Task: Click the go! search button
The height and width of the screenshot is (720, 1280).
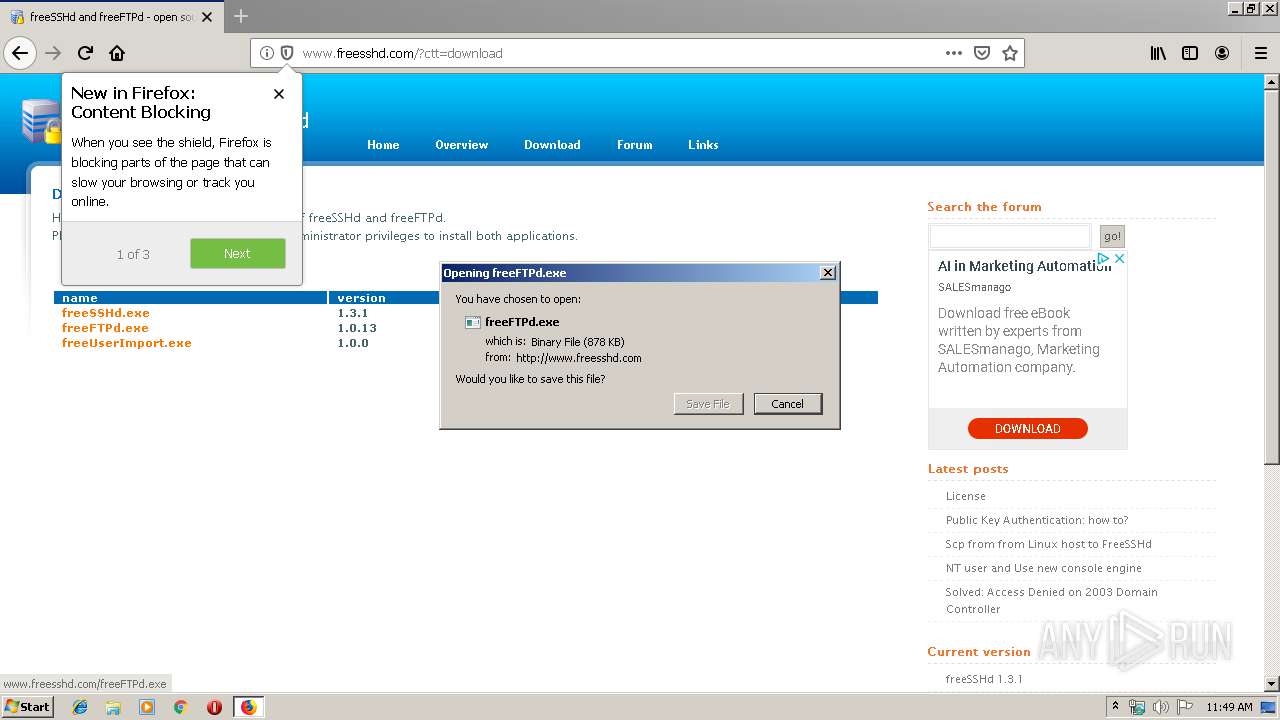Action: coord(1112,236)
